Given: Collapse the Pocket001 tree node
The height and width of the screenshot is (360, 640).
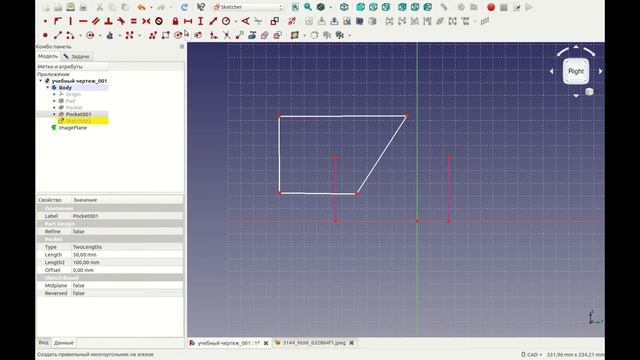Looking at the screenshot, I should click(x=54, y=114).
